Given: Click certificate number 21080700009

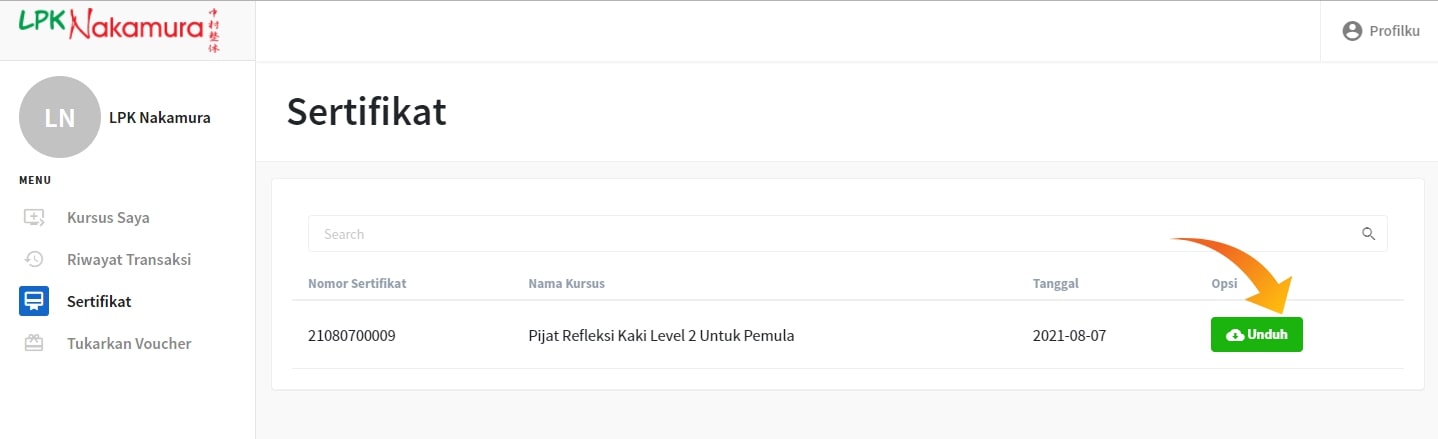Looking at the screenshot, I should click(352, 335).
